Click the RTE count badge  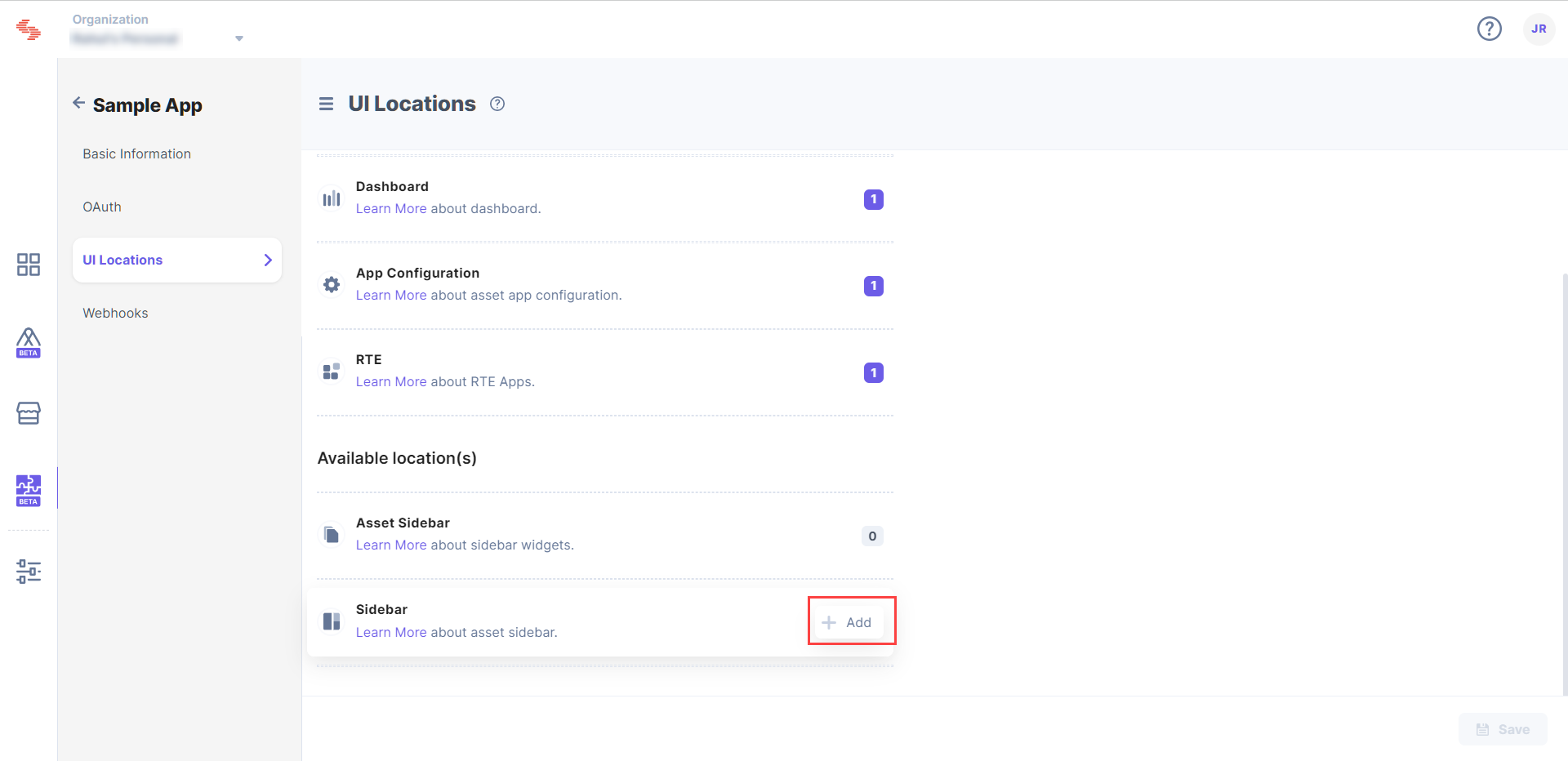[x=874, y=372]
